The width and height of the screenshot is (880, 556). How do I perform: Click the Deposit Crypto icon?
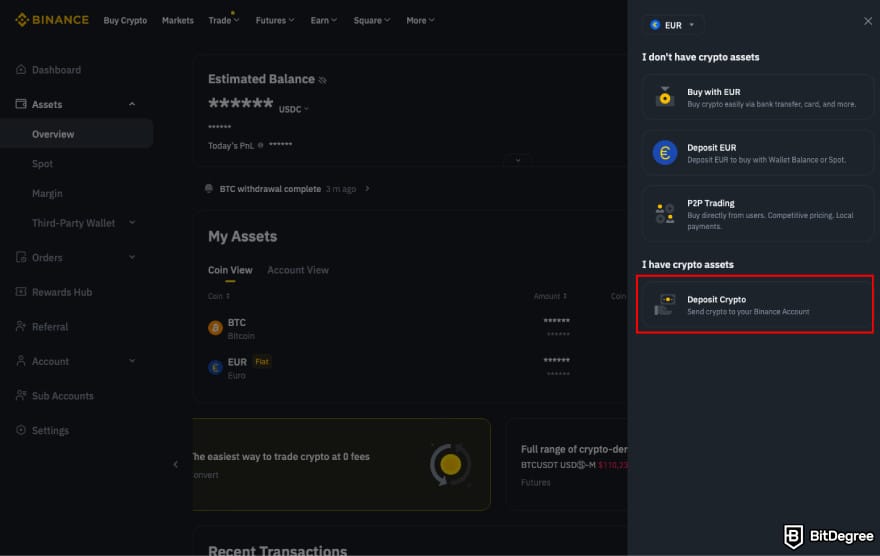click(665, 305)
